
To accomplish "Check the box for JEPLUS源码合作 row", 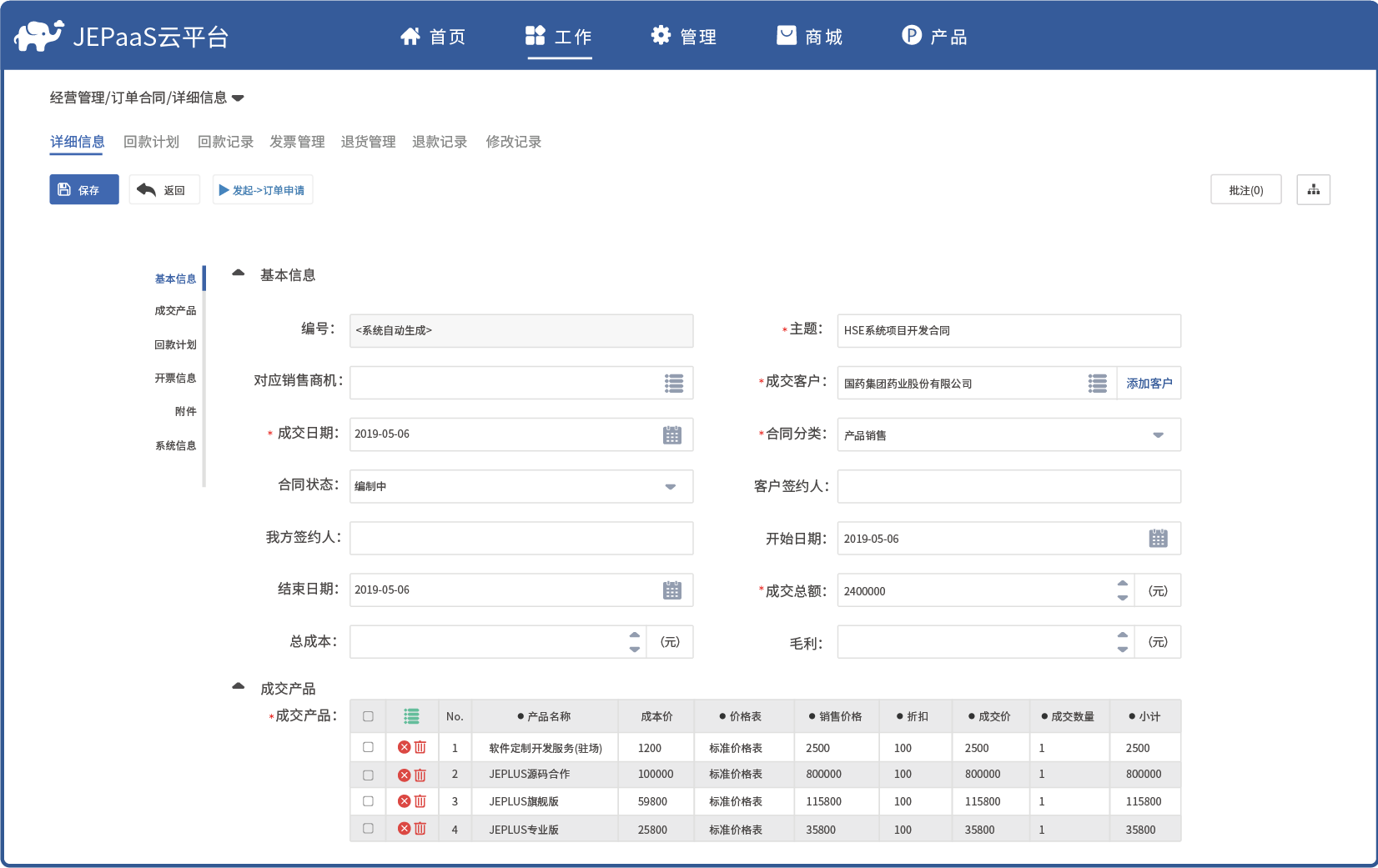I will [x=368, y=775].
